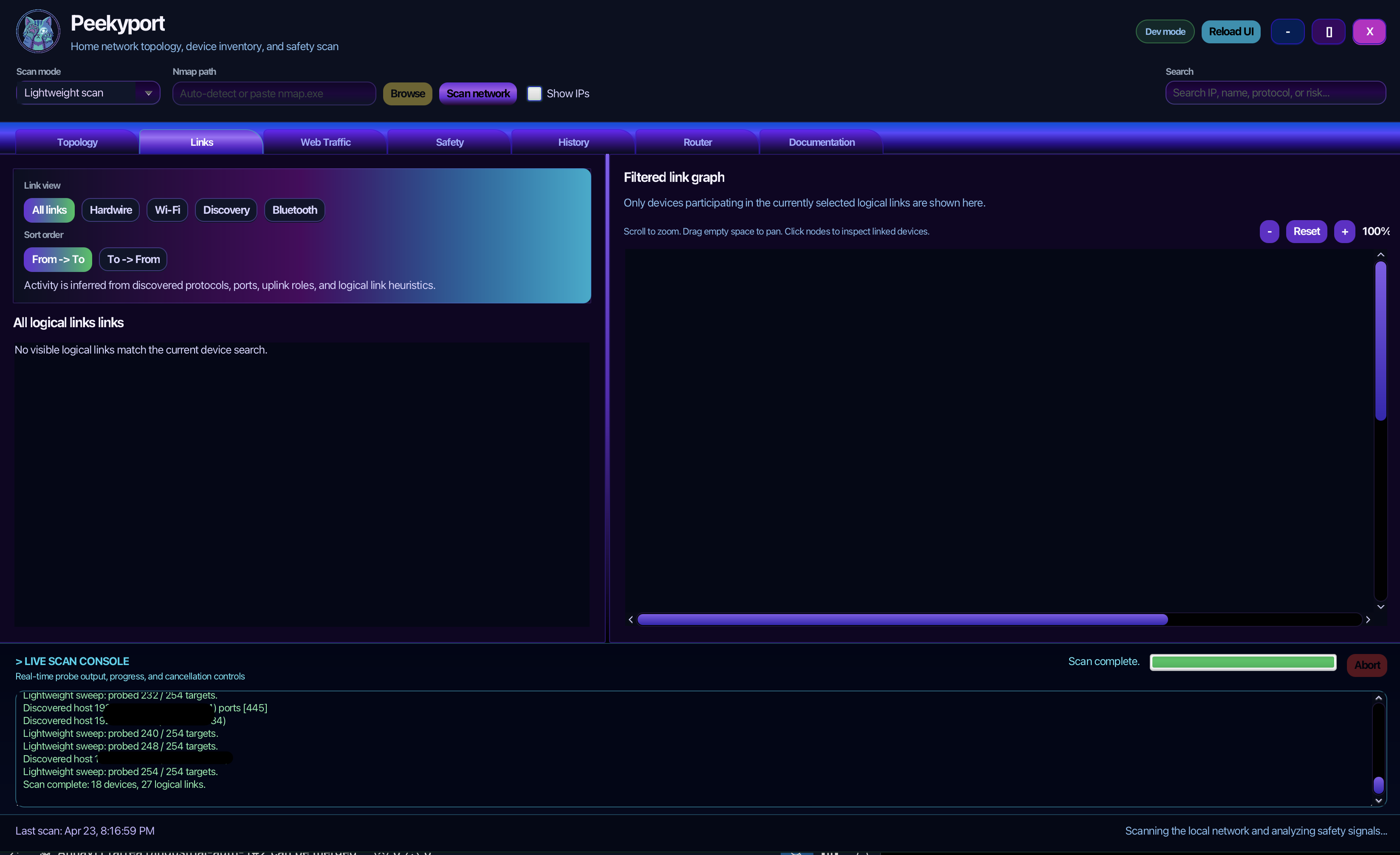The image size is (1400, 855).
Task: Zoom out graph with minus button
Action: click(1269, 231)
